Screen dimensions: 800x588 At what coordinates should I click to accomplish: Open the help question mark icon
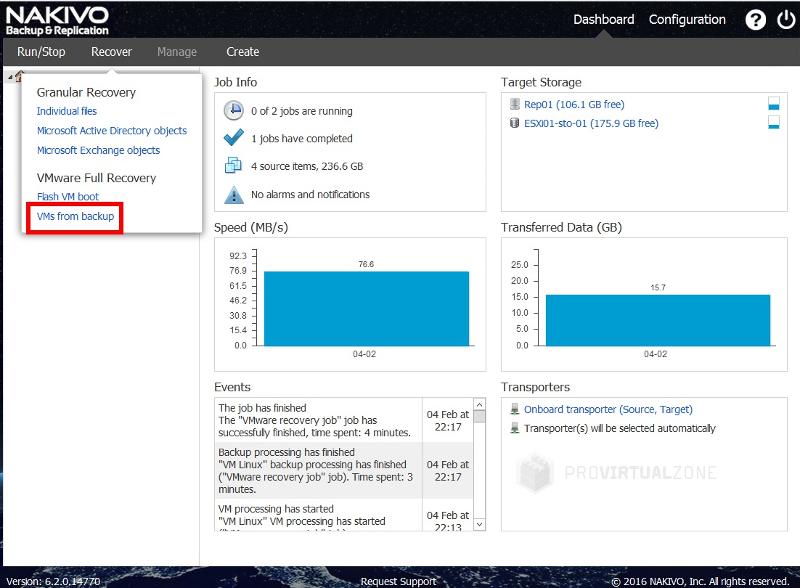[755, 20]
